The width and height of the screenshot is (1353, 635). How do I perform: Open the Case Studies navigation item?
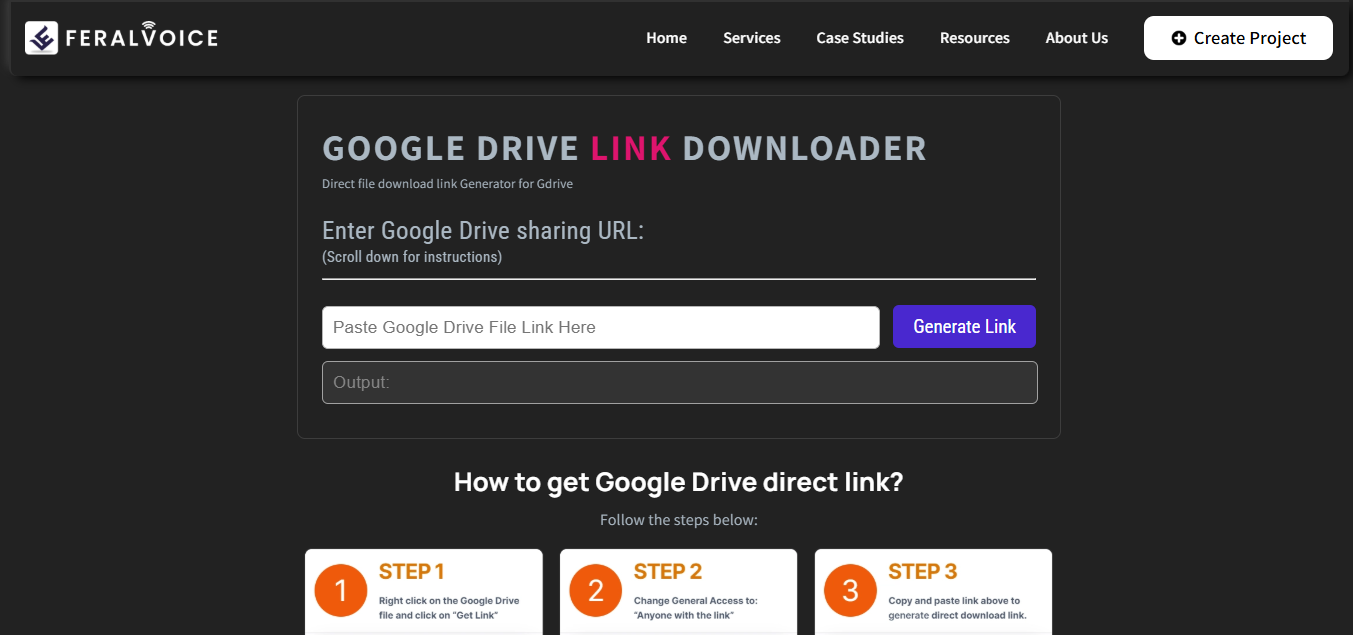(x=859, y=38)
